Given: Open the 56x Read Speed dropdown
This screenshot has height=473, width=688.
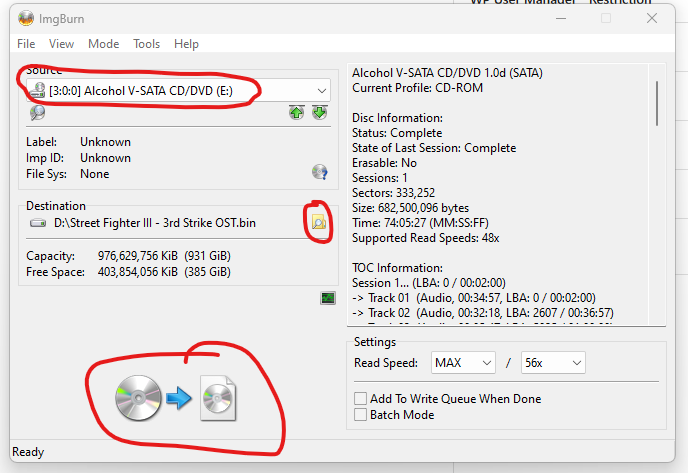Looking at the screenshot, I should (x=553, y=363).
